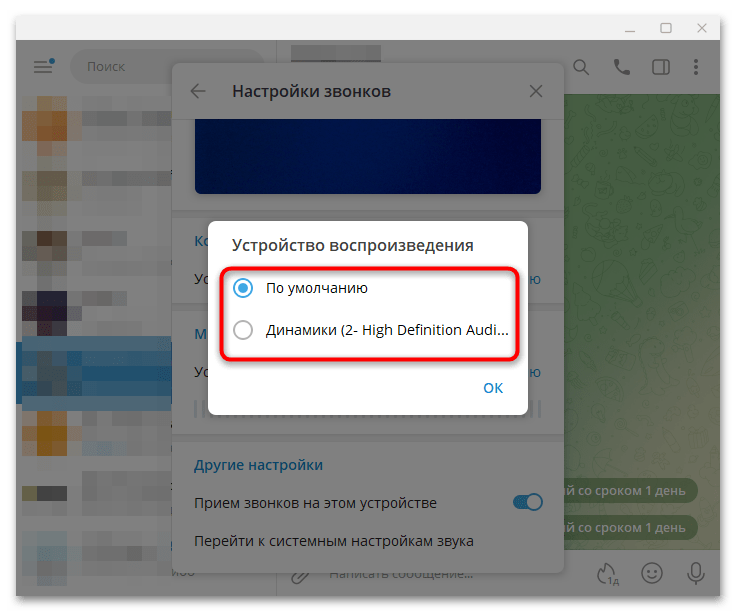
Task: Toggle the right side panel icon
Action: click(661, 67)
